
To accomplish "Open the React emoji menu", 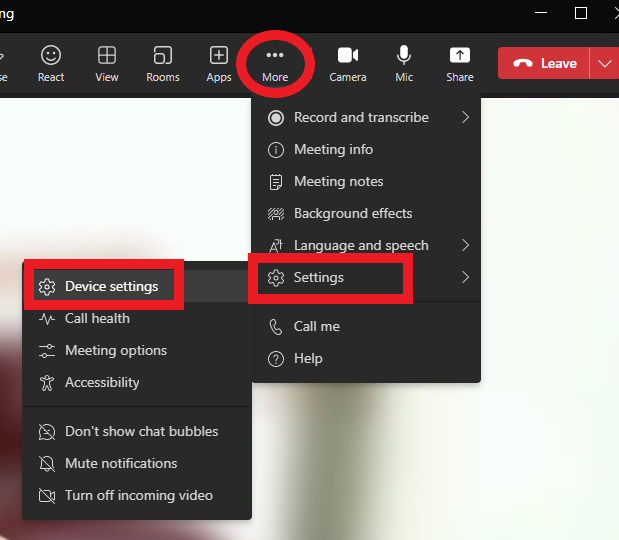I will 51,64.
